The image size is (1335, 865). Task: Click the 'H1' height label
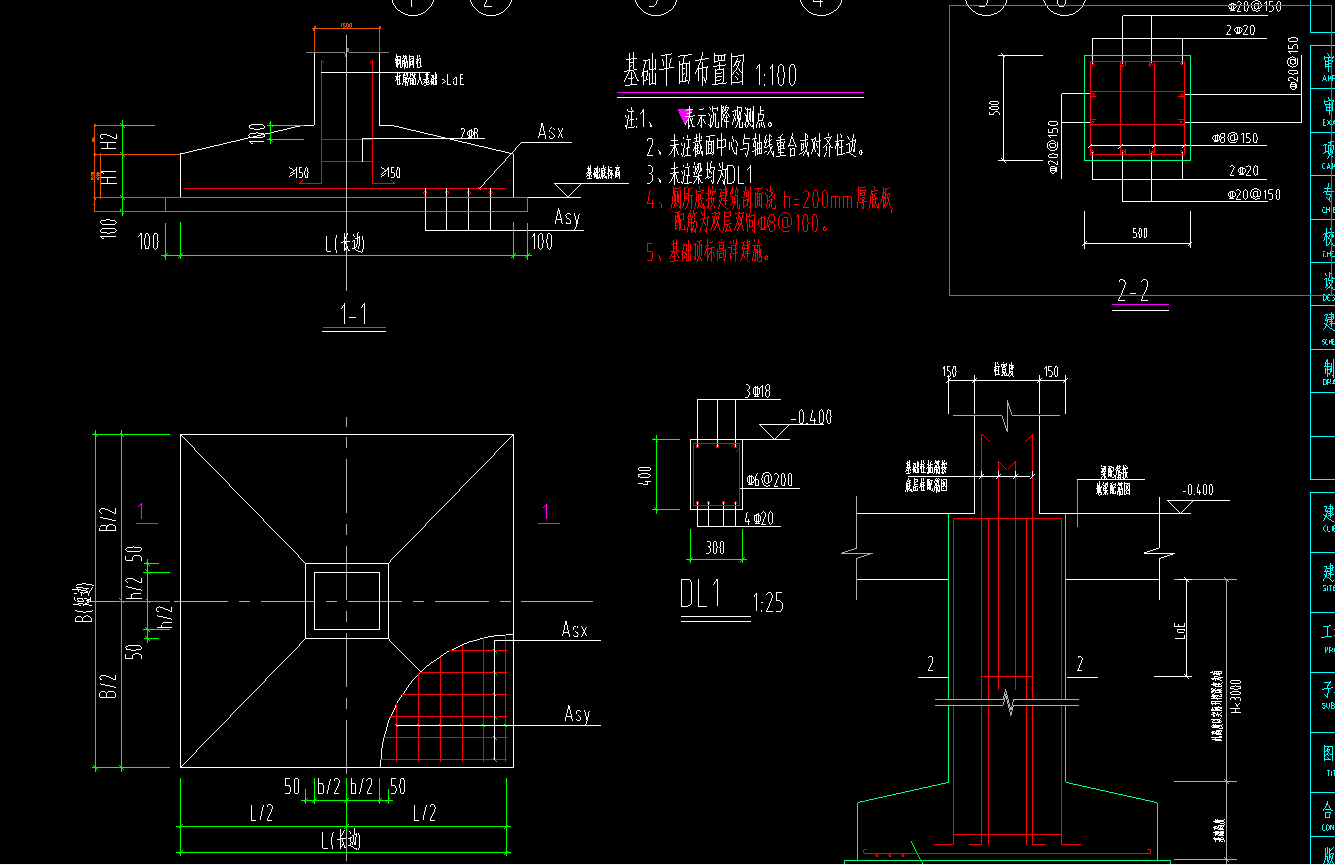(109, 176)
